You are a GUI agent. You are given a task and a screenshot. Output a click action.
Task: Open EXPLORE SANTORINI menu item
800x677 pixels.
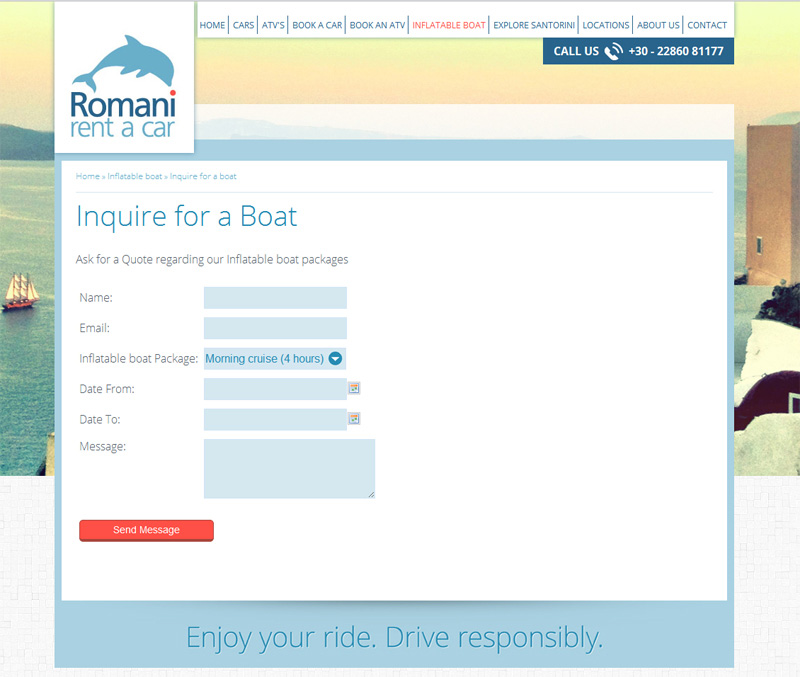pos(534,25)
